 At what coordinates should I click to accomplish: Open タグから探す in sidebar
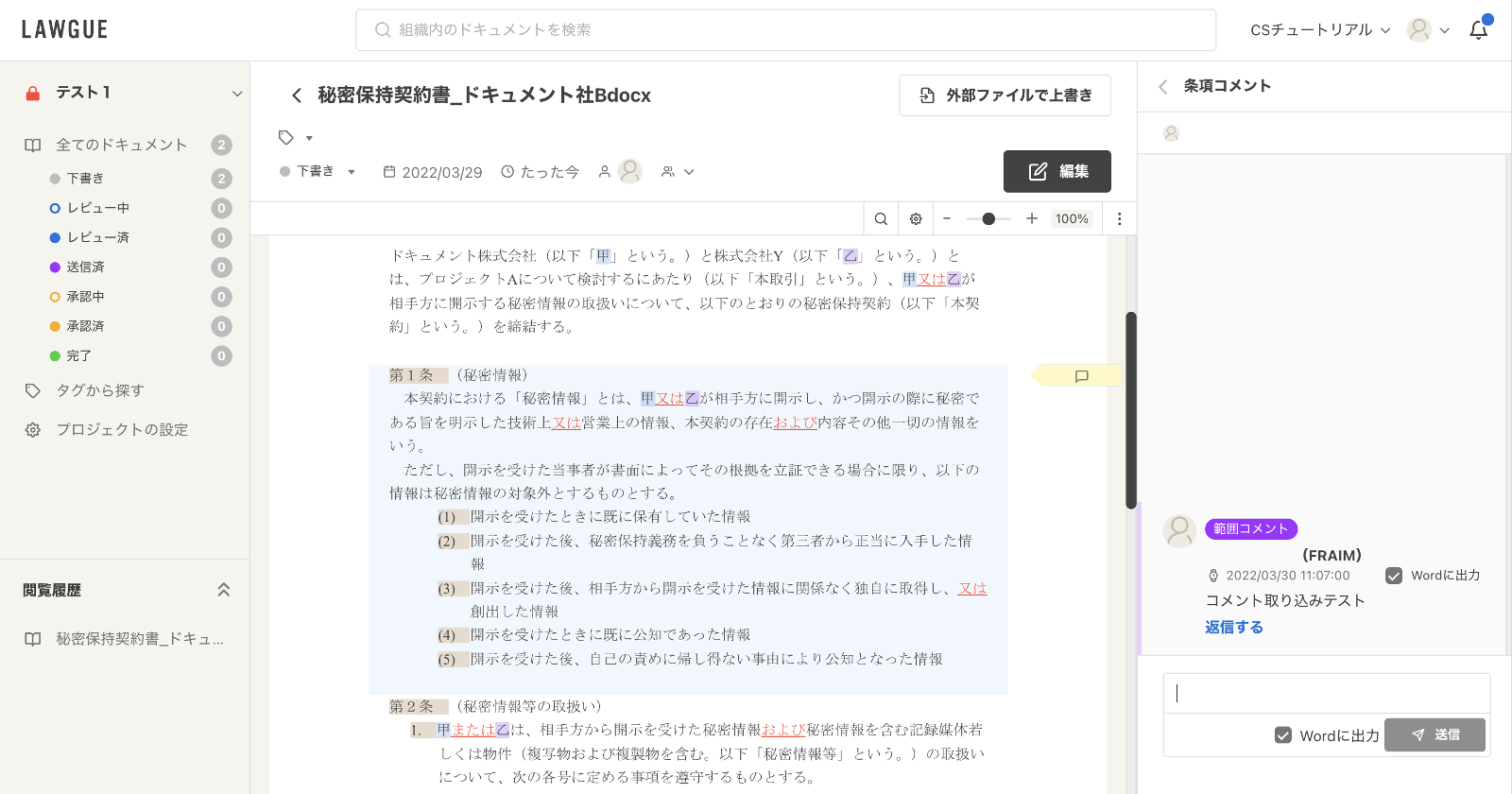pos(99,390)
